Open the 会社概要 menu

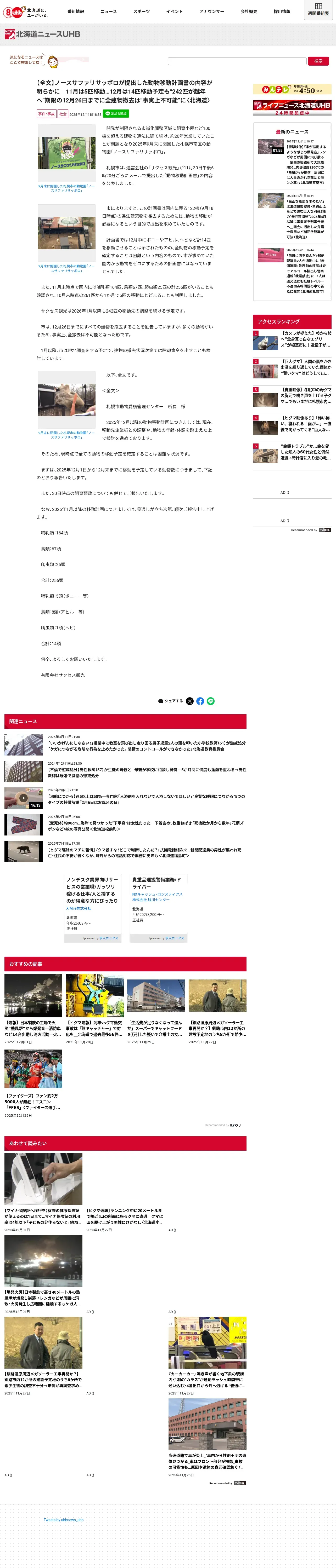(x=249, y=11)
